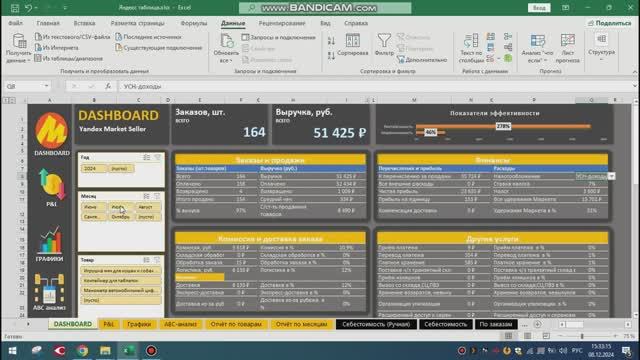
Task: Switch to the Графики sheet tab
Action: pos(139,324)
